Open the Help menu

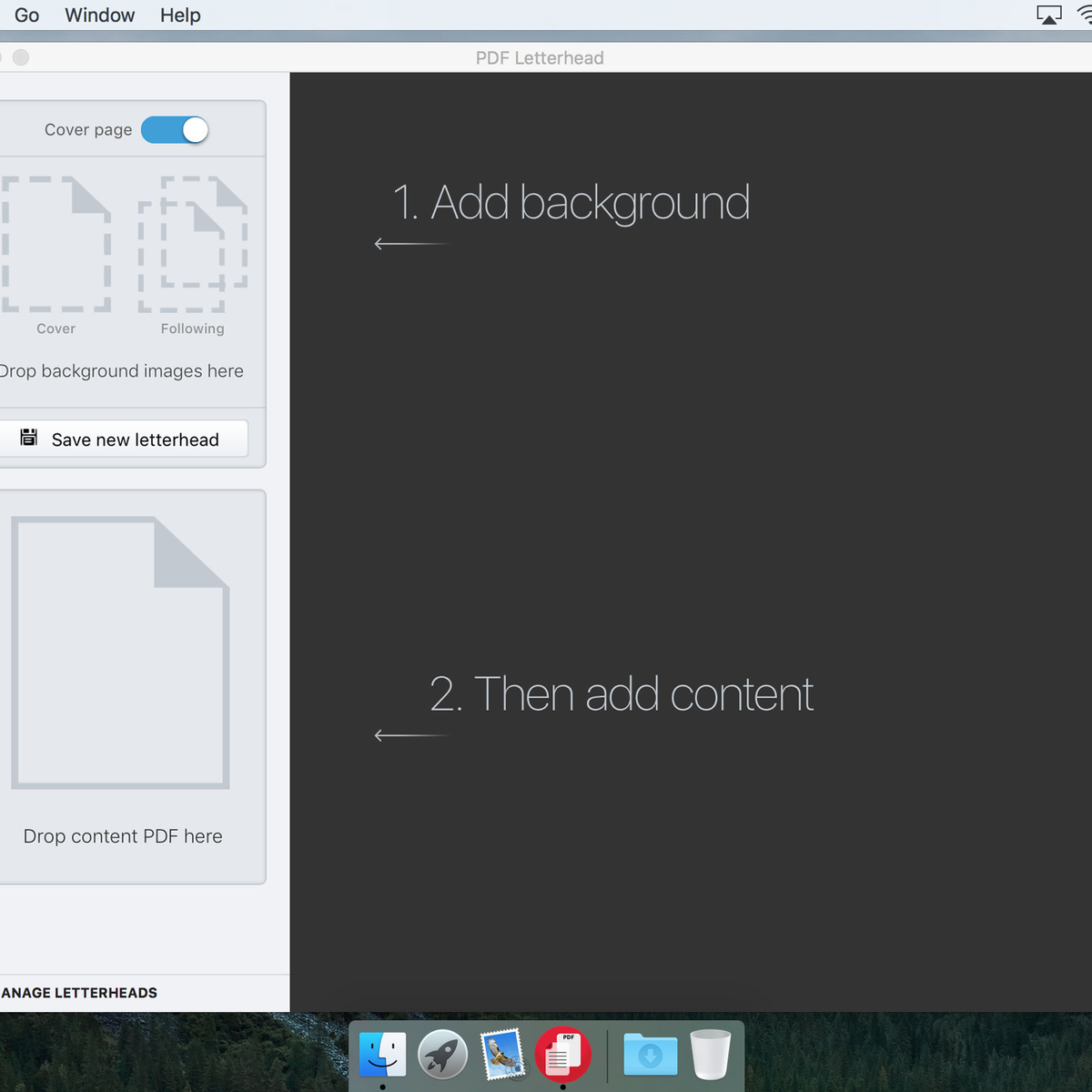[x=180, y=15]
